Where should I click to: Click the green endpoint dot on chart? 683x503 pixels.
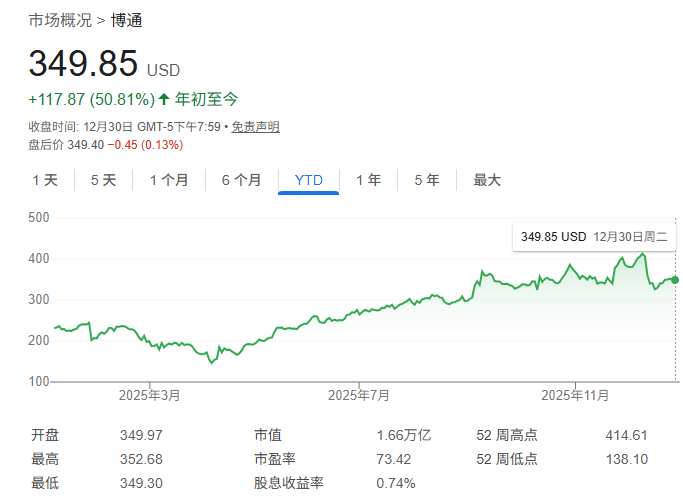pyautogui.click(x=675, y=279)
